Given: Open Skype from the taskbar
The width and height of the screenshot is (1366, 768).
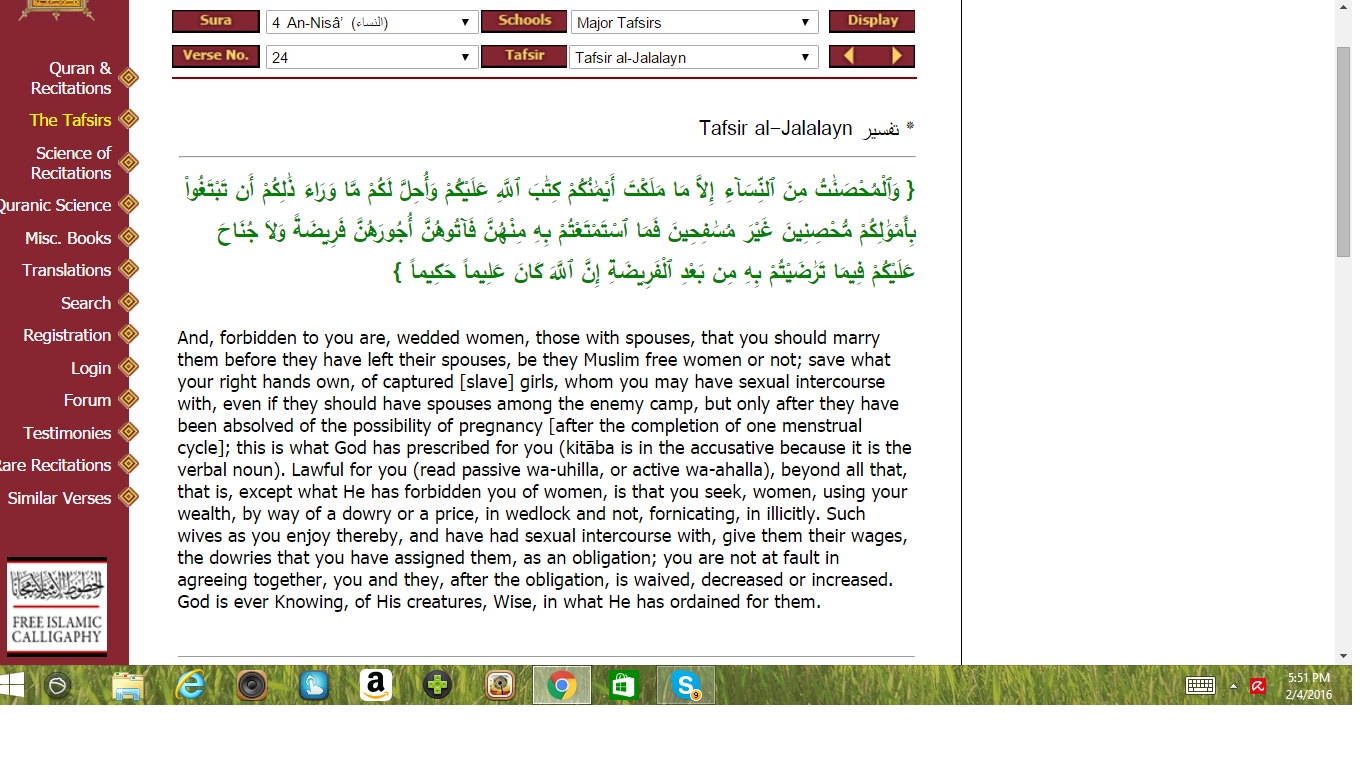Looking at the screenshot, I should (x=686, y=686).
